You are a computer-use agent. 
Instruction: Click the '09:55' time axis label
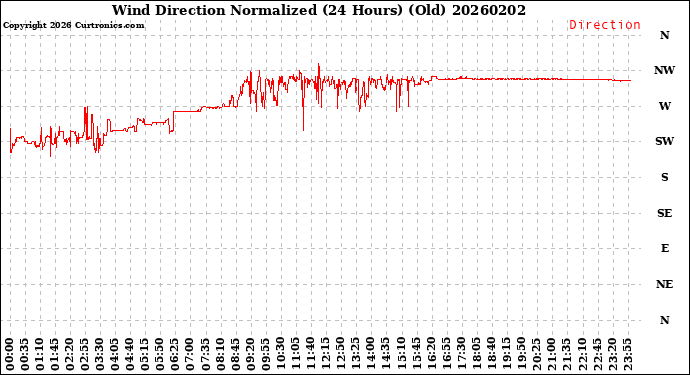266,355
